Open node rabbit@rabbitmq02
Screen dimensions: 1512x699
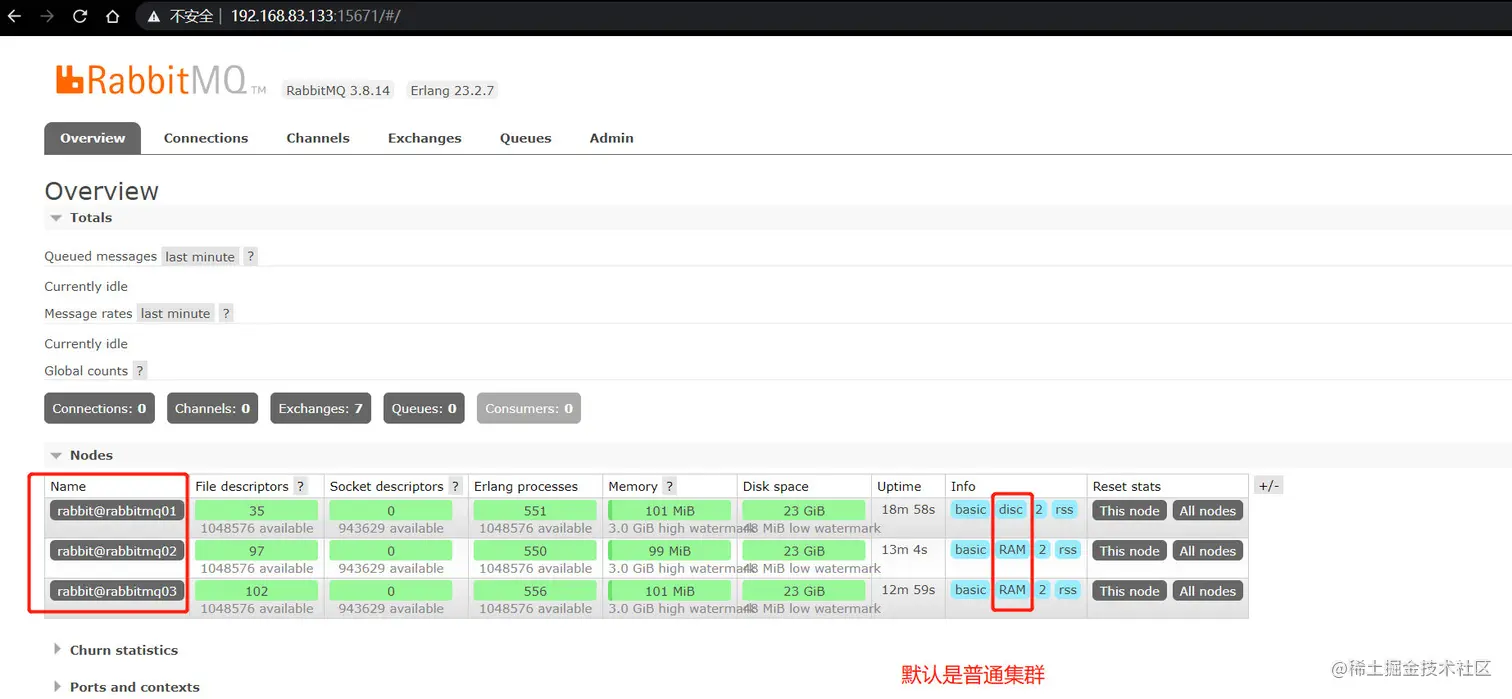coord(117,551)
